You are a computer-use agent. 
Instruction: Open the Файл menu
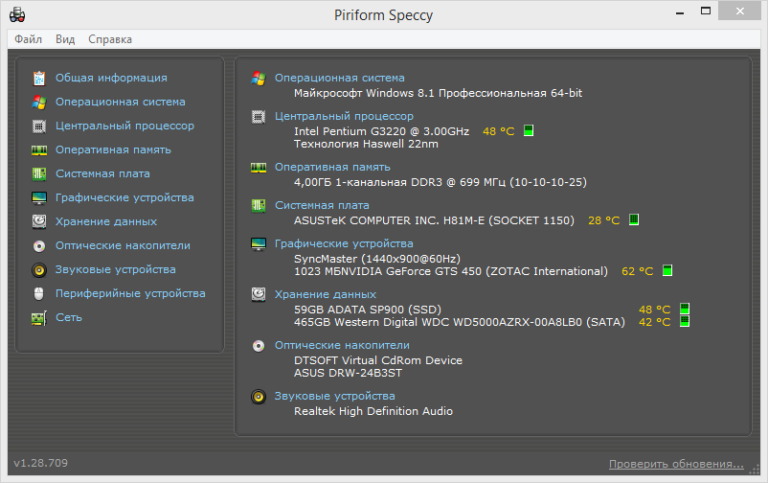pyautogui.click(x=28, y=39)
